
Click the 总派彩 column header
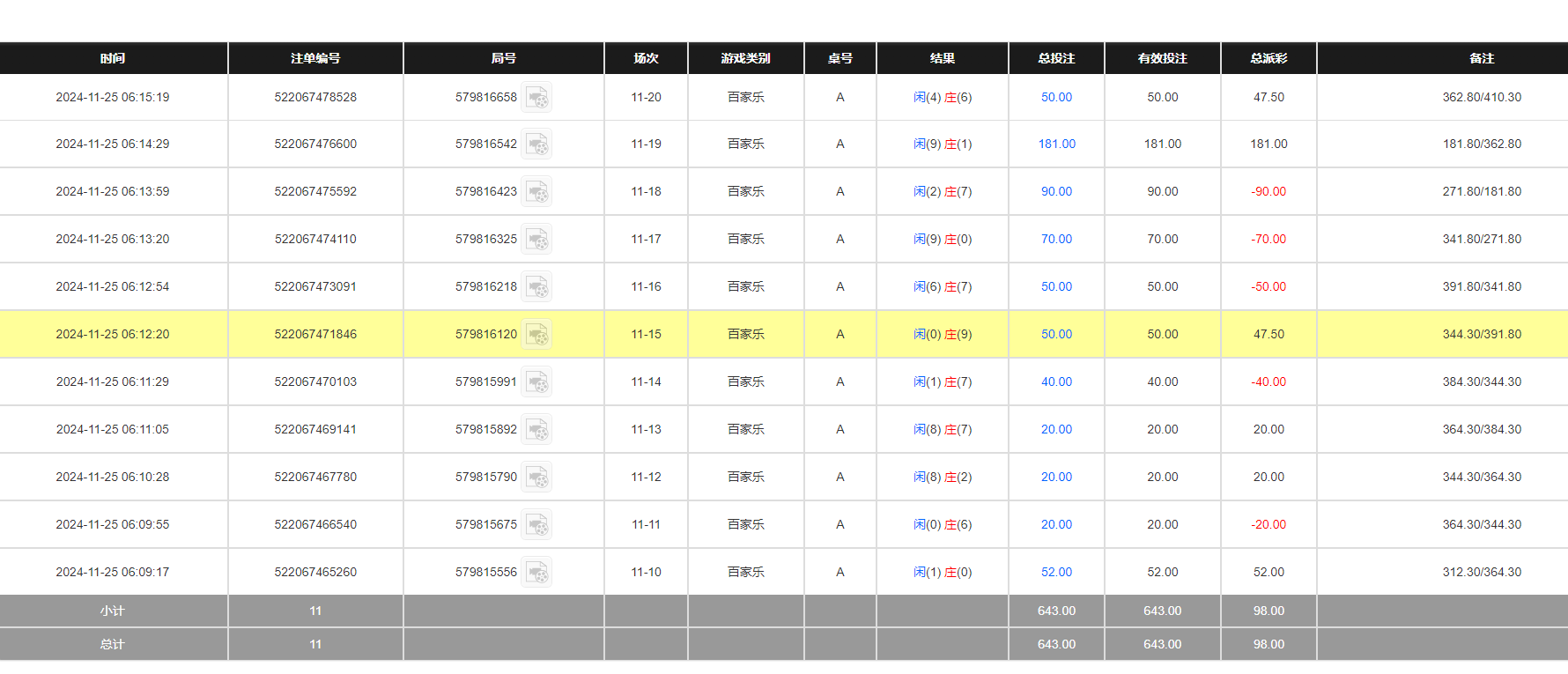[1268, 58]
